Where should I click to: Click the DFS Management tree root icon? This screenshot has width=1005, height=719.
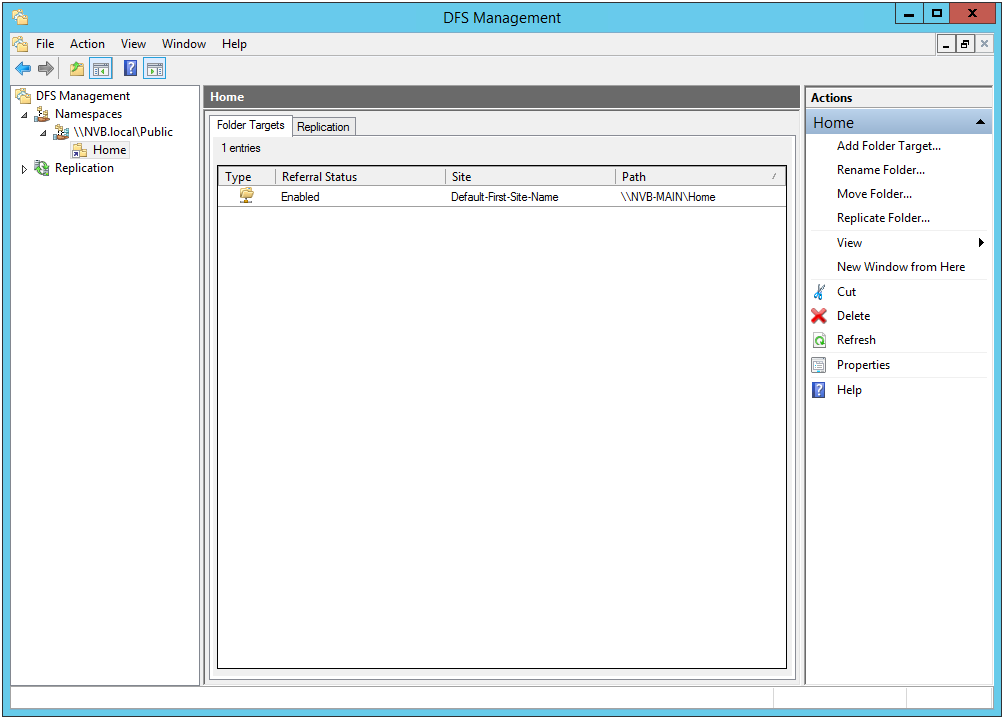point(24,95)
